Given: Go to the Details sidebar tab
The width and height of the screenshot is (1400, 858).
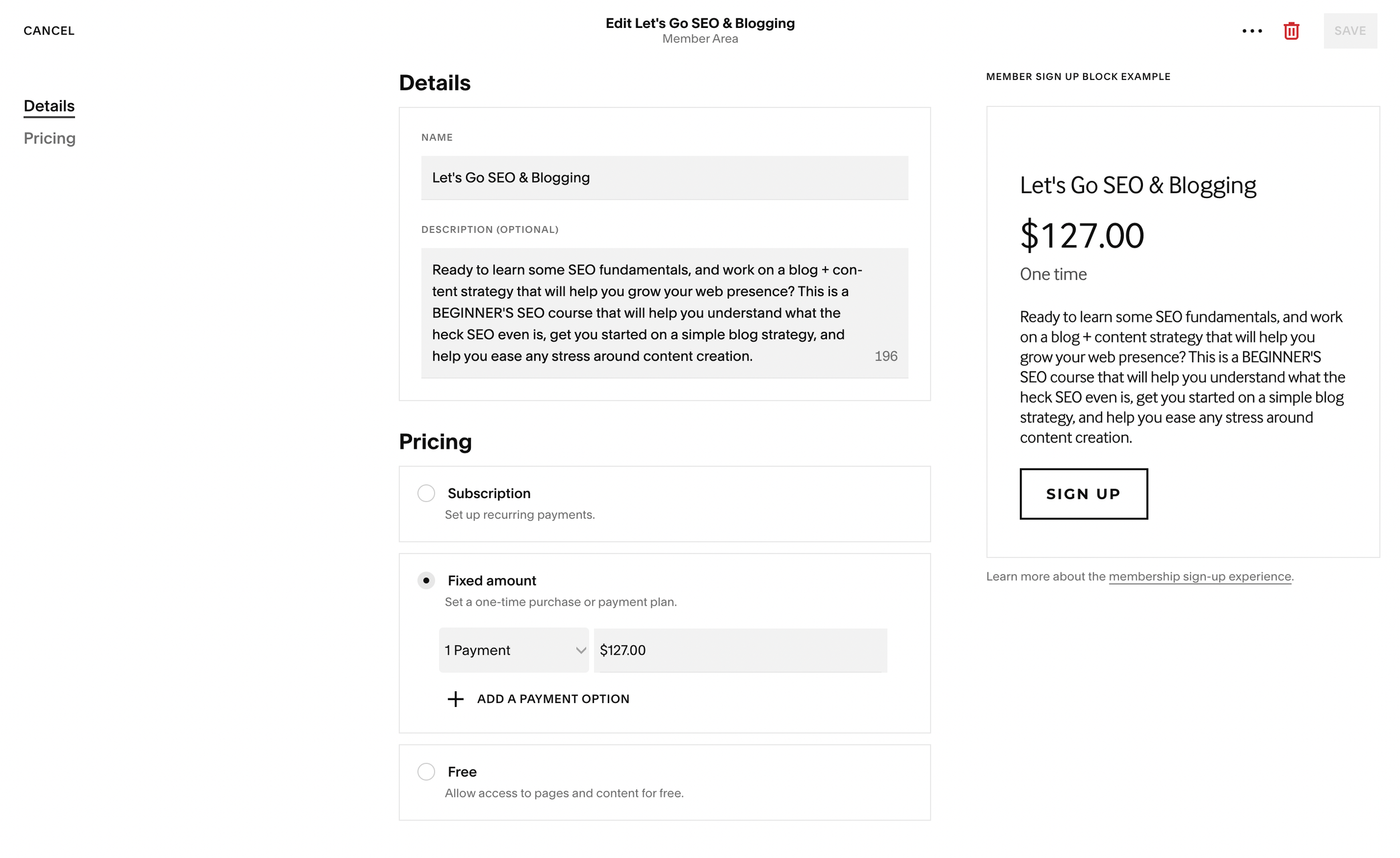Looking at the screenshot, I should coord(49,106).
